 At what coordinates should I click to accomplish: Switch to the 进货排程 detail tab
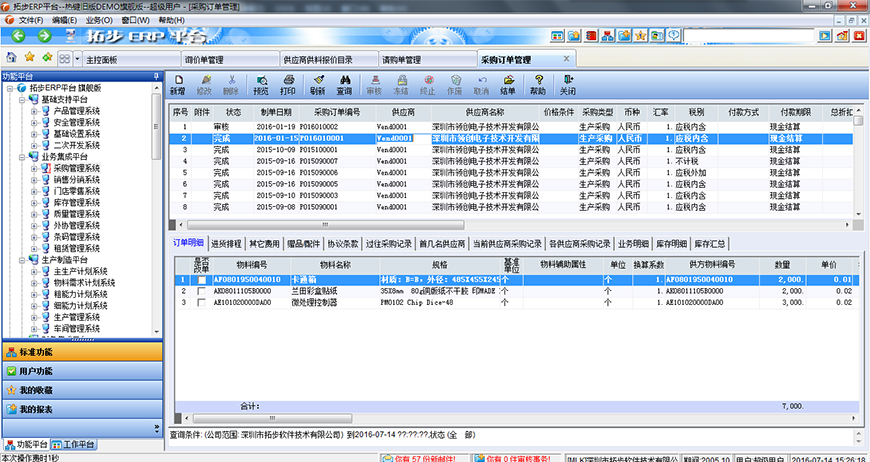pyautogui.click(x=226, y=243)
